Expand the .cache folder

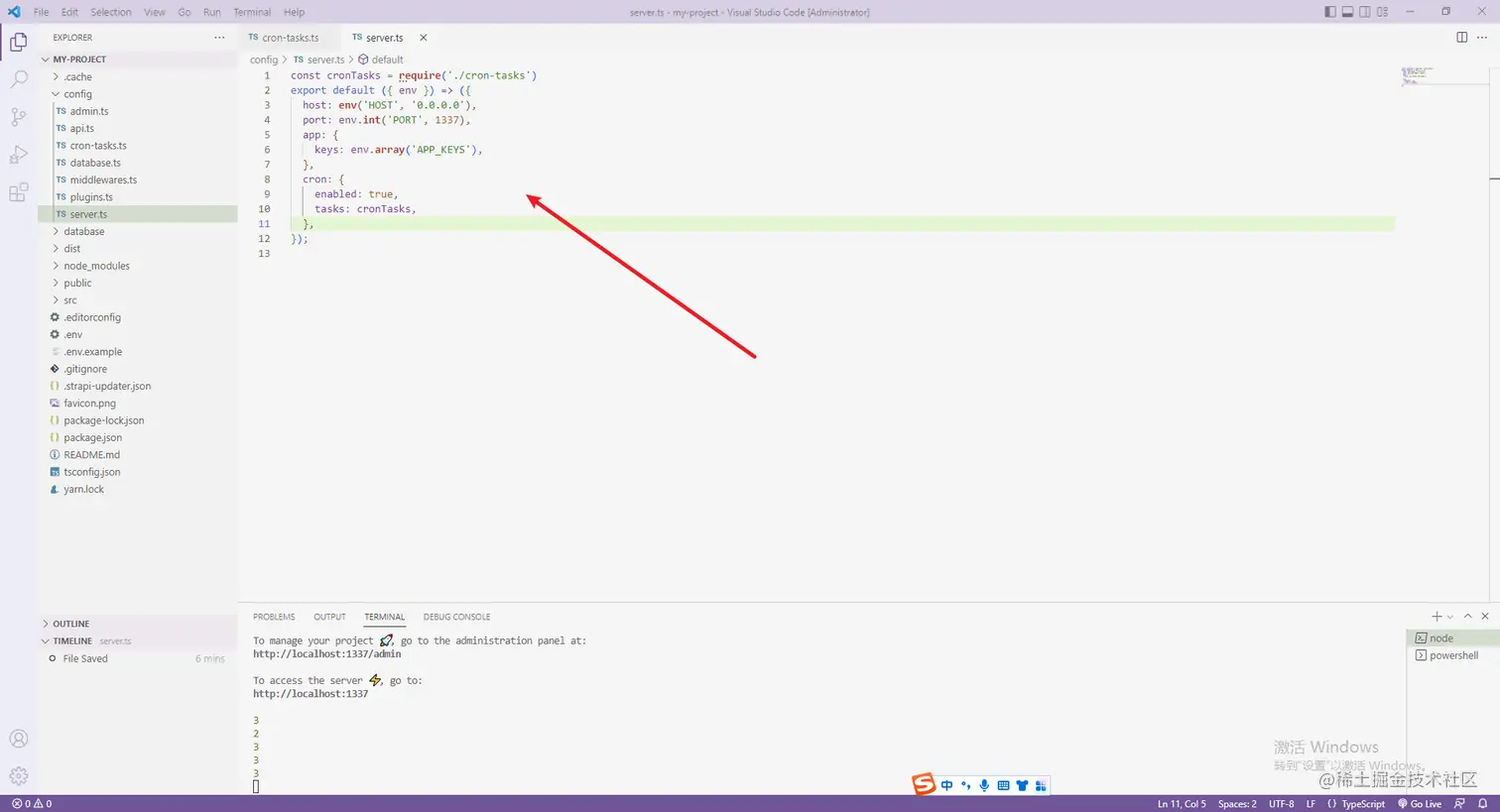coord(139,76)
